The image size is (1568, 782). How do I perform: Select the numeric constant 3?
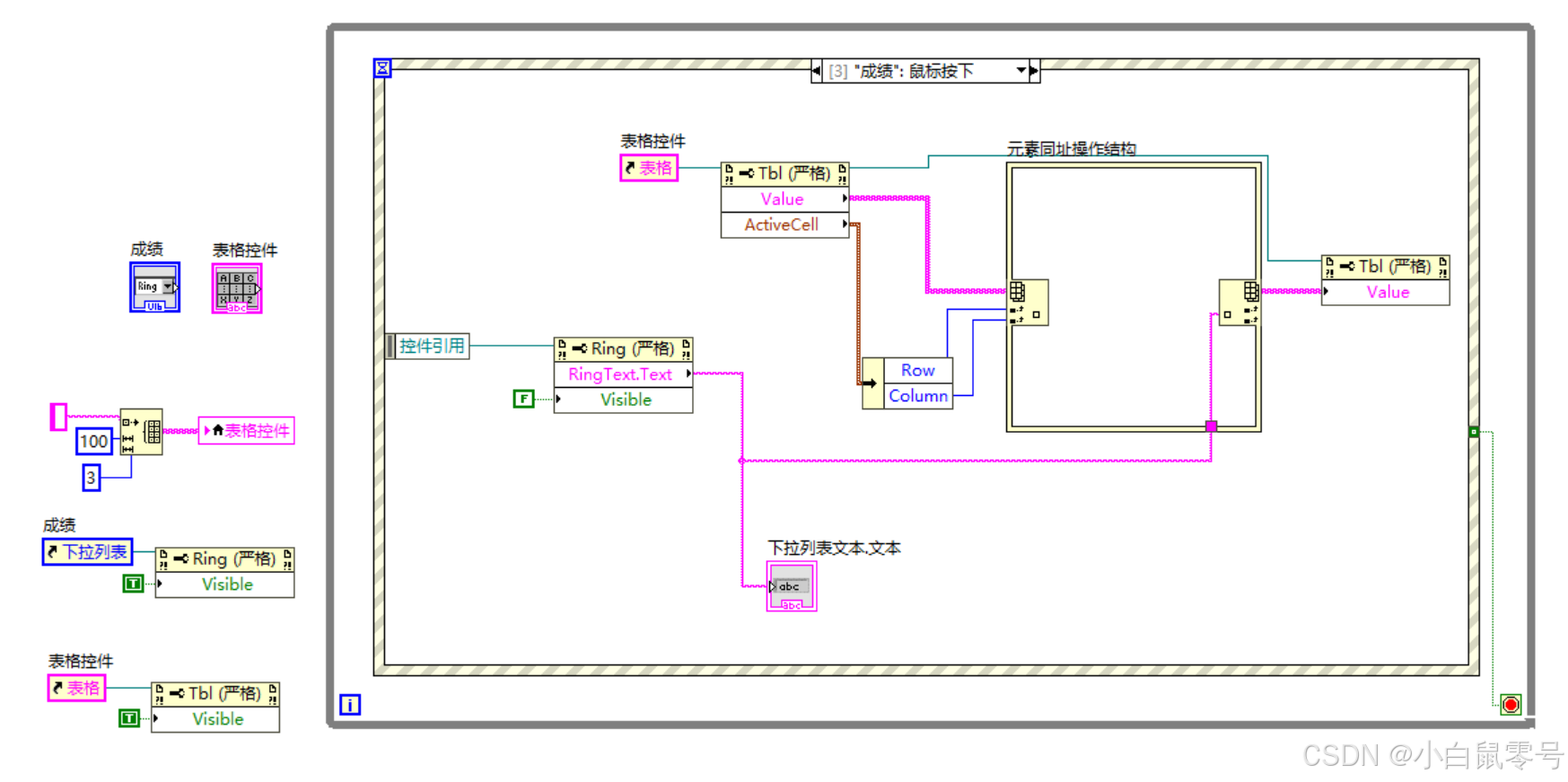(92, 478)
